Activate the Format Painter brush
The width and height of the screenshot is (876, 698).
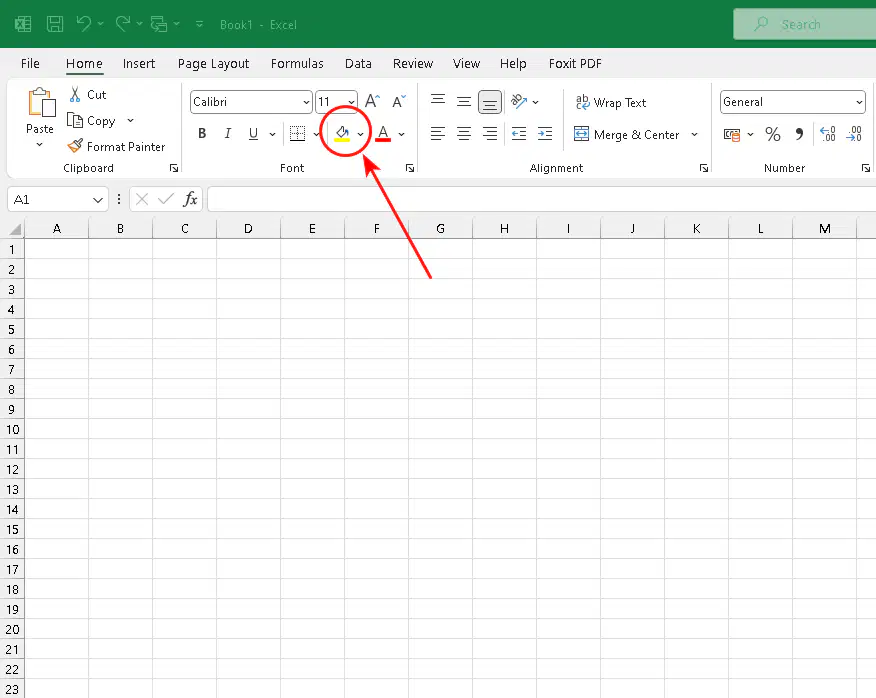(75, 146)
